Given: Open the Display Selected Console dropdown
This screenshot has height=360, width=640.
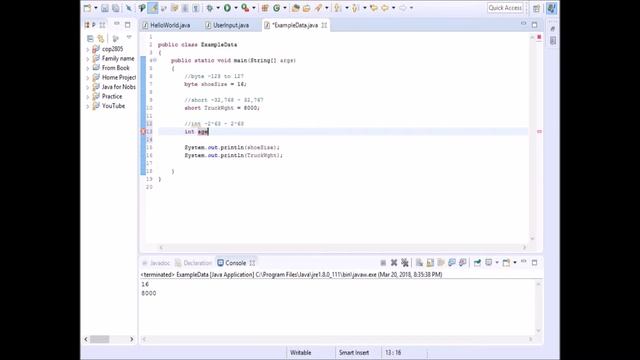Looking at the screenshot, I should (x=497, y=263).
